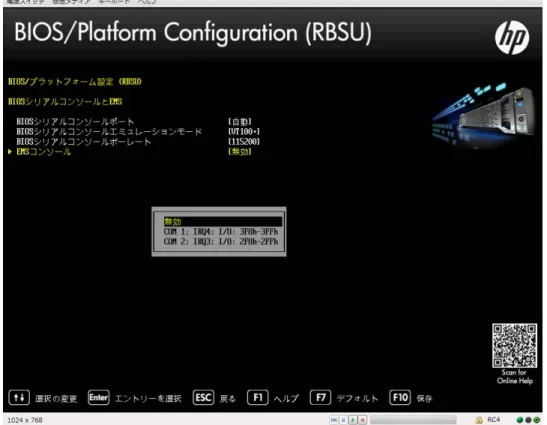Click the [無効] value of EMSコンソール
The image size is (547, 425).
(240, 152)
